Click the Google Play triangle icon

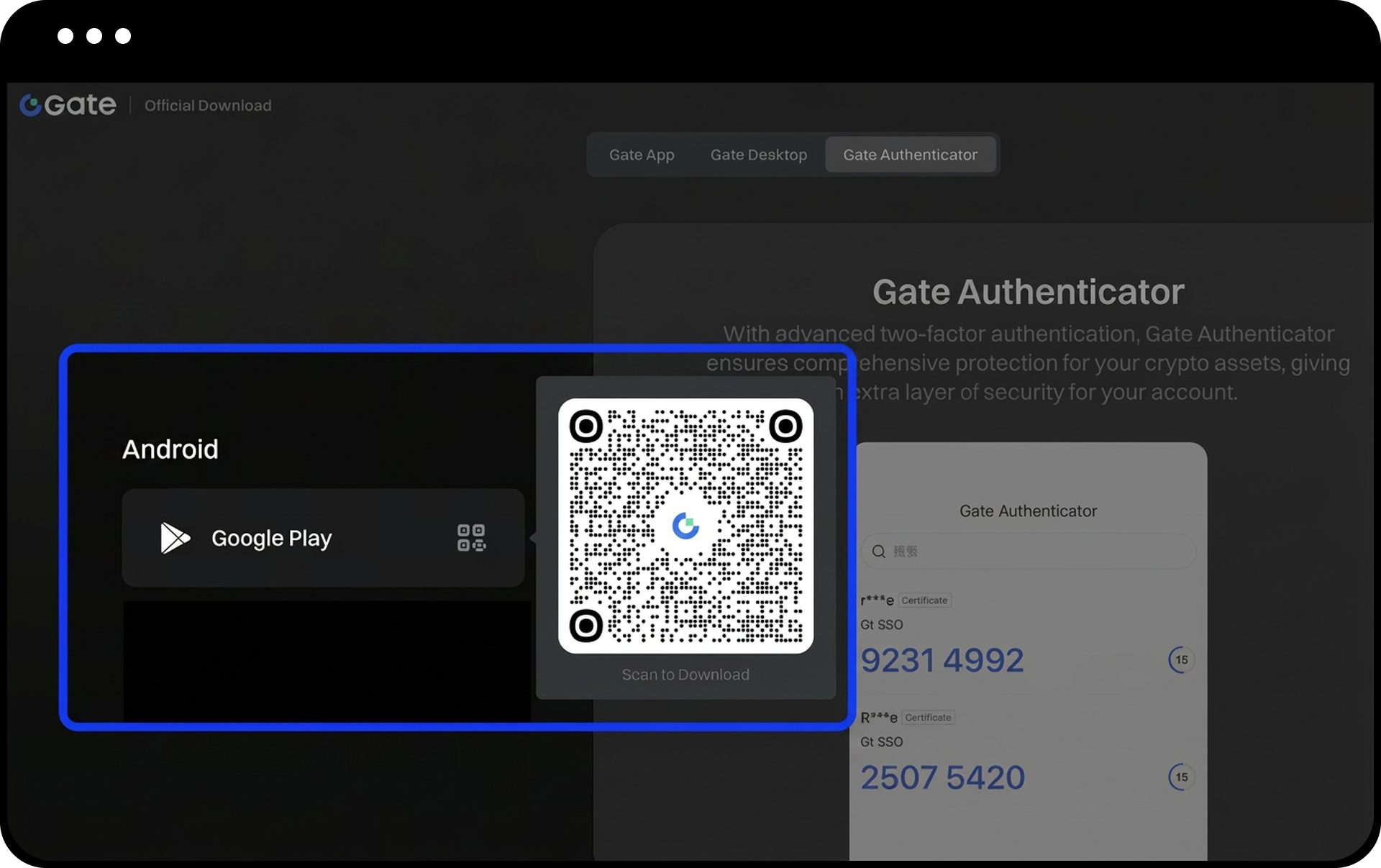pos(175,538)
